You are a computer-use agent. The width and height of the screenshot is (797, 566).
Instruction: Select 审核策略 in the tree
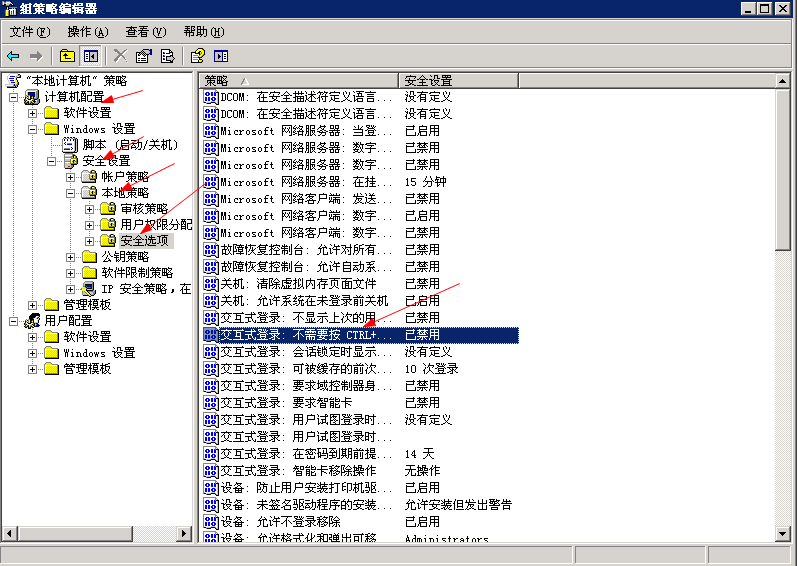pos(144,209)
